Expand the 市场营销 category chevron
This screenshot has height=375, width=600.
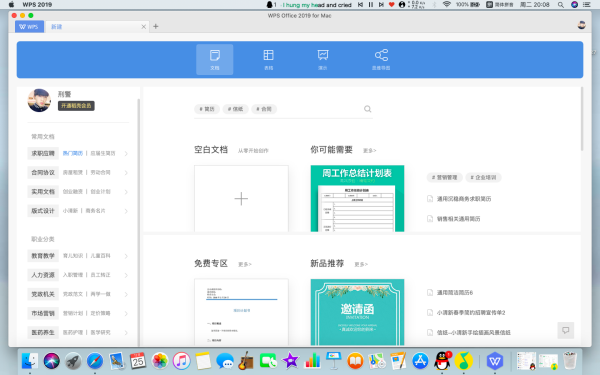[x=126, y=313]
